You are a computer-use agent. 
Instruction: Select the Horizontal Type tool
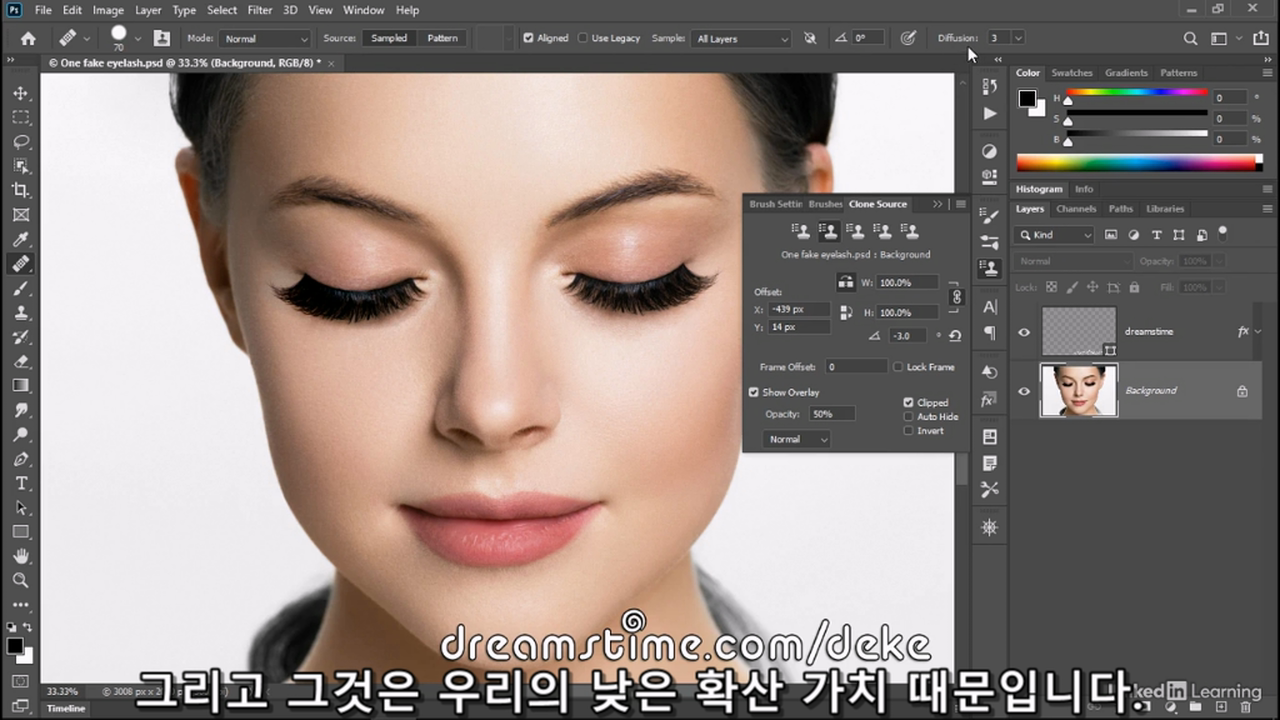pyautogui.click(x=21, y=483)
